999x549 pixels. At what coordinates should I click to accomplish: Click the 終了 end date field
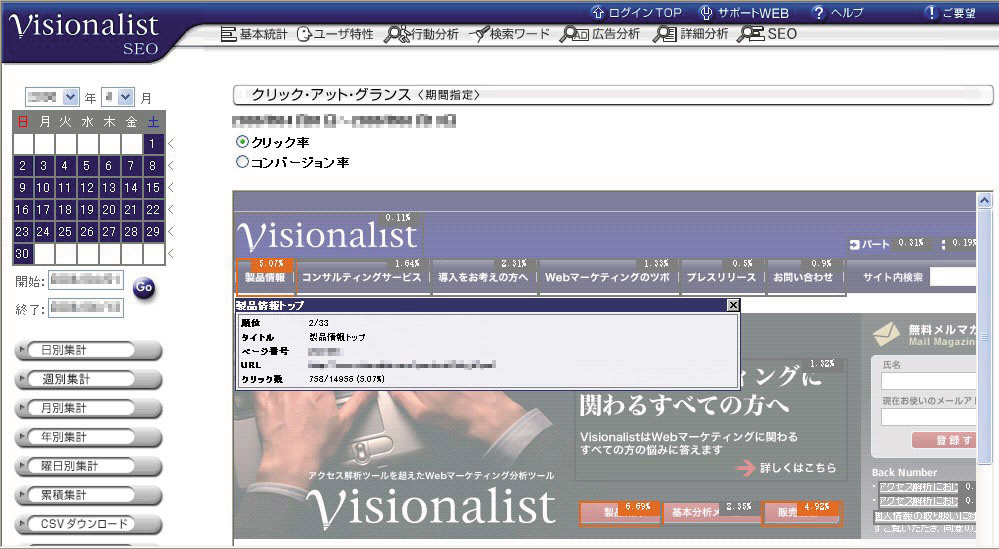click(86, 308)
